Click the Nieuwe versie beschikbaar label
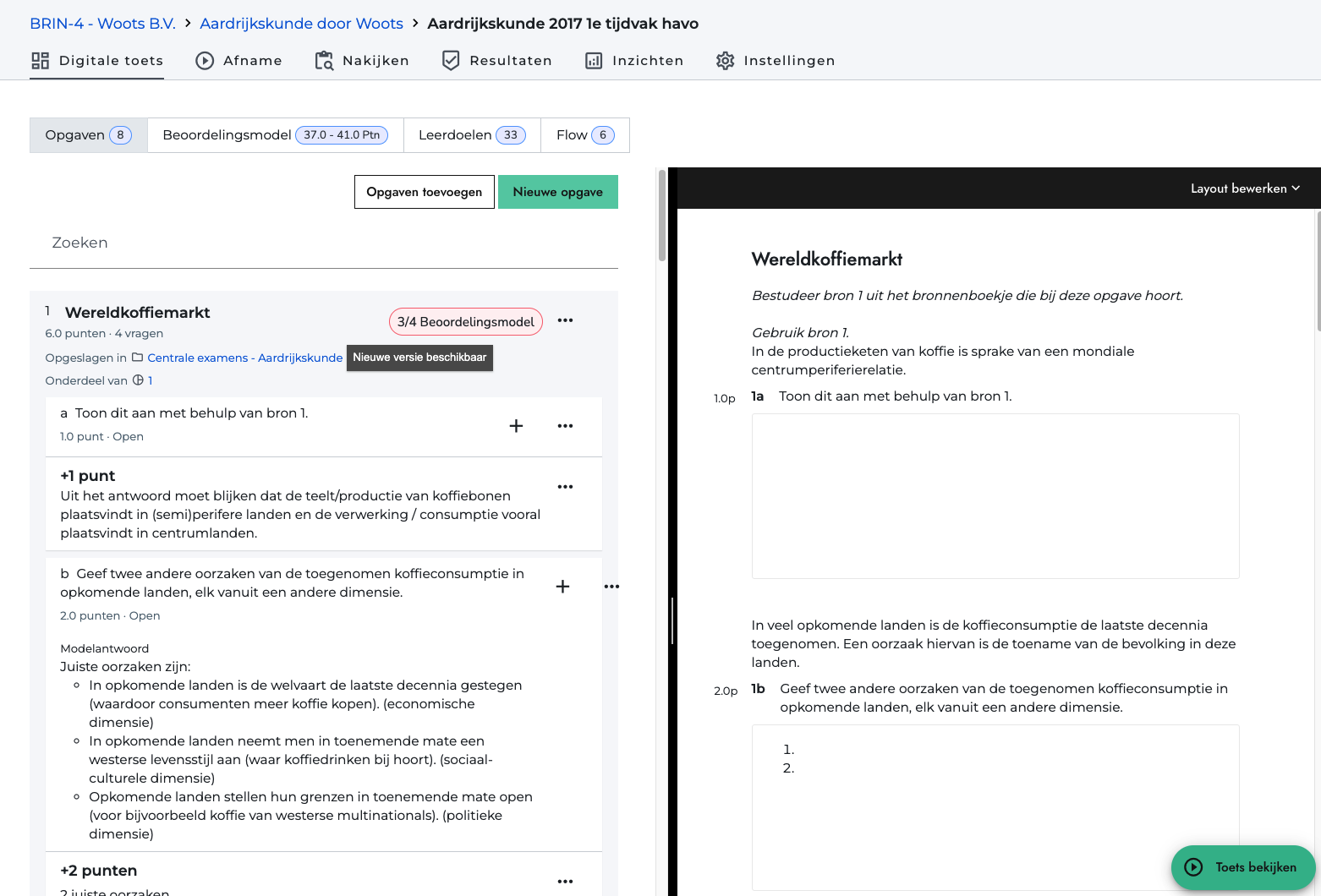Screen dimensions: 1321x896 coord(419,358)
